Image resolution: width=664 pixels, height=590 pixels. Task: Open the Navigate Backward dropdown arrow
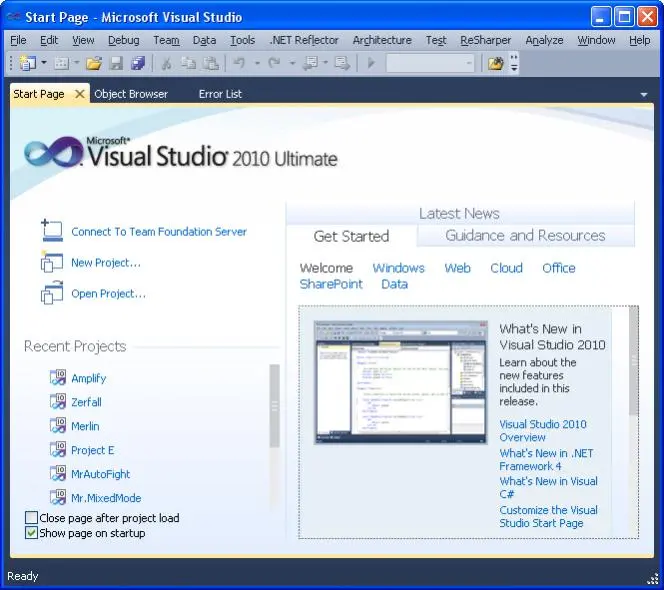point(325,63)
